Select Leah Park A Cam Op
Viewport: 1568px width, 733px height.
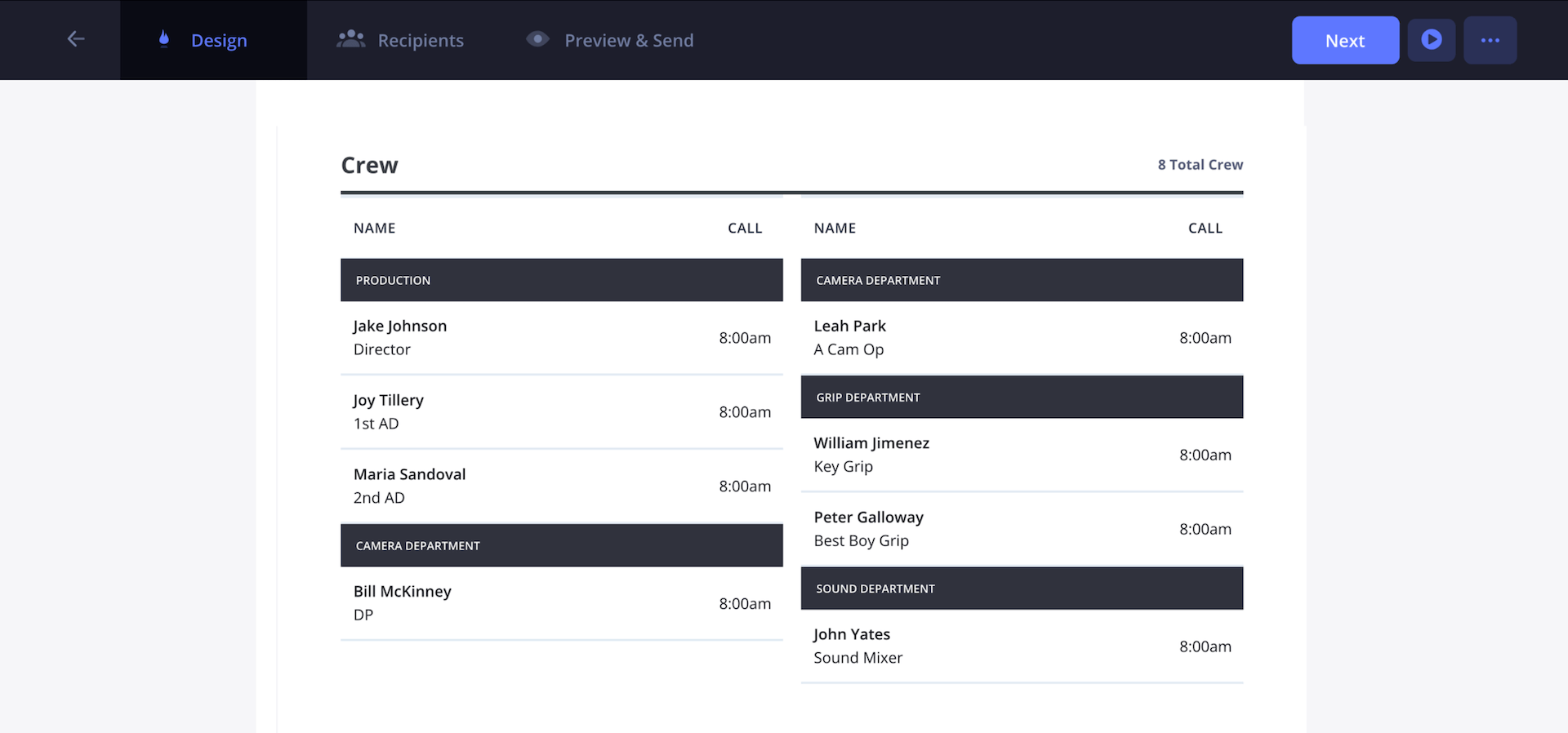click(1021, 338)
